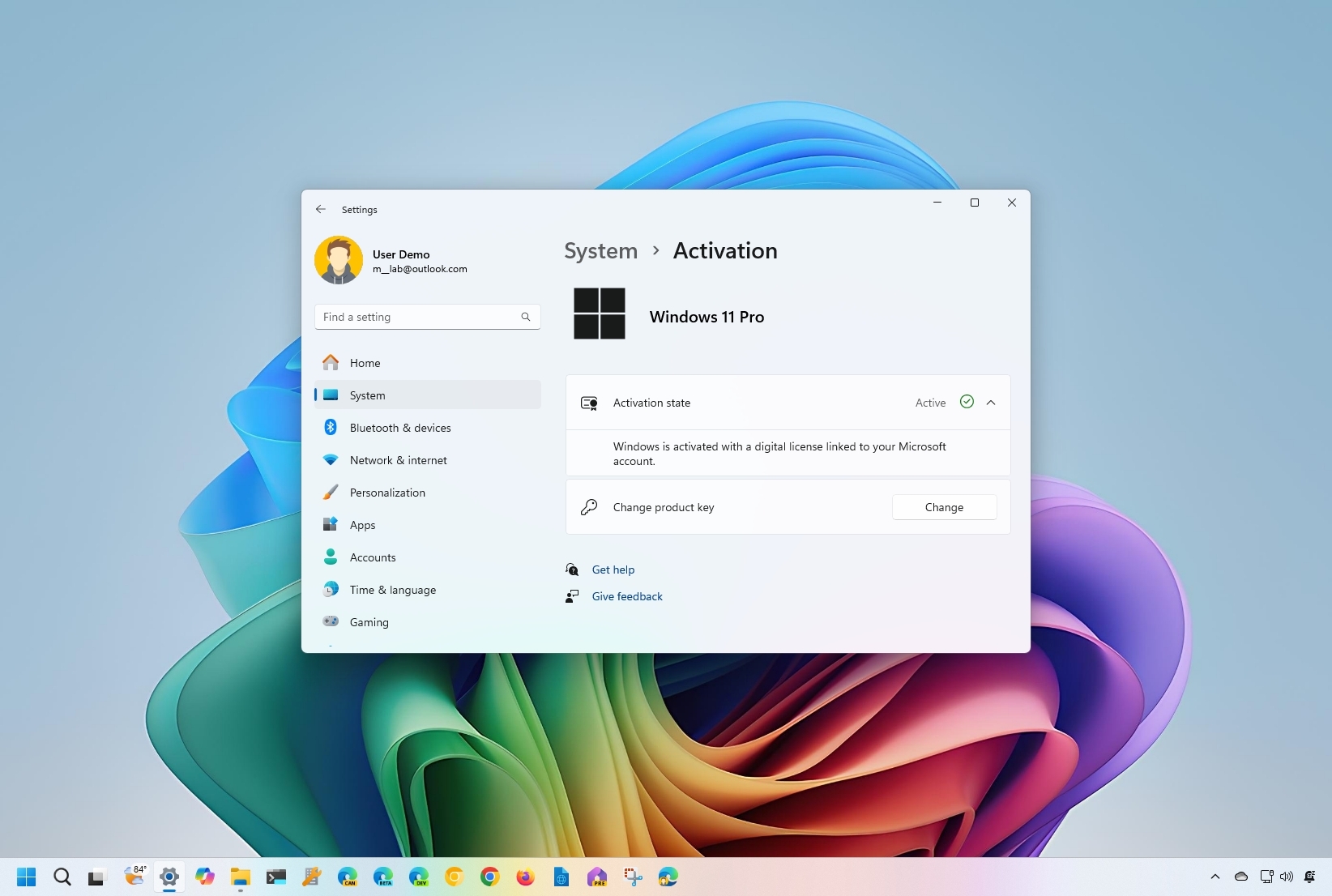
Task: Open the Snipping Tool from the taskbar
Action: coord(631,877)
